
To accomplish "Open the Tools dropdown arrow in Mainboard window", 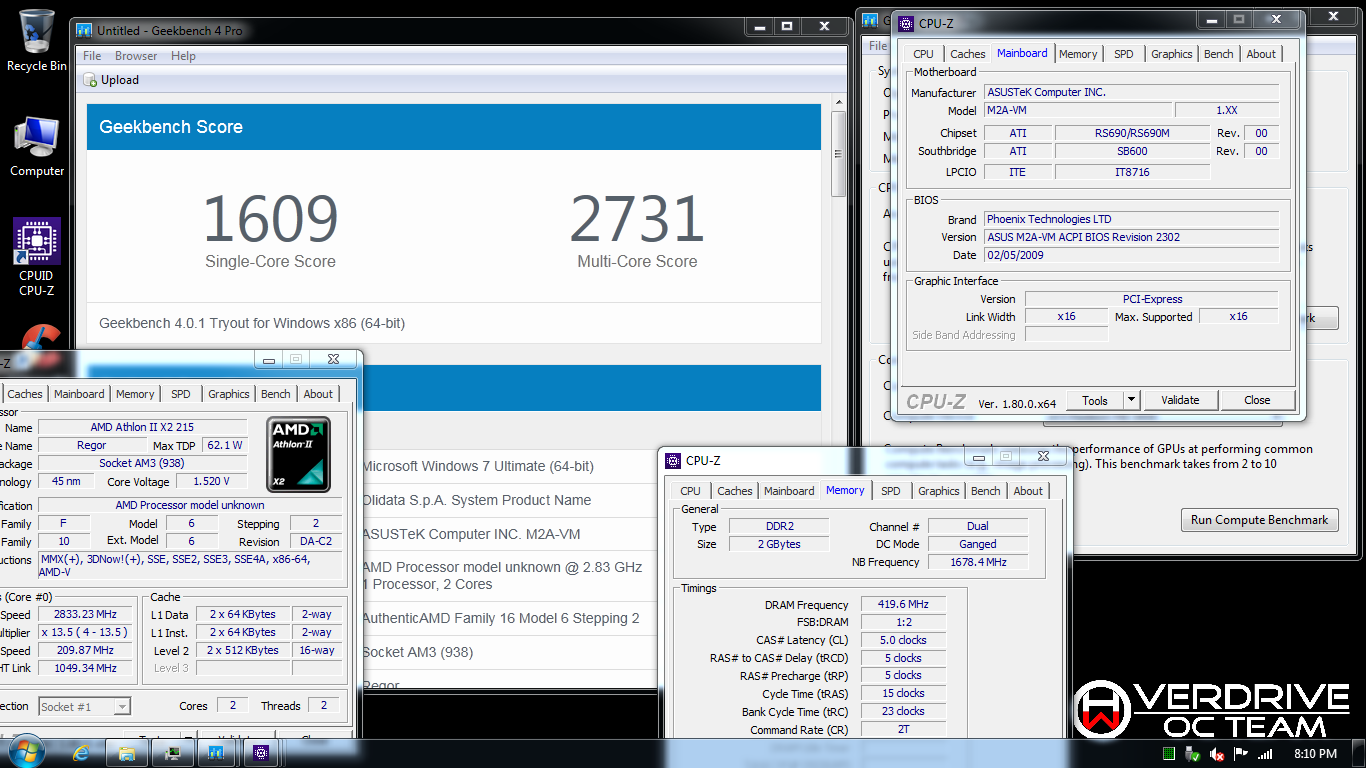I will tap(1132, 400).
